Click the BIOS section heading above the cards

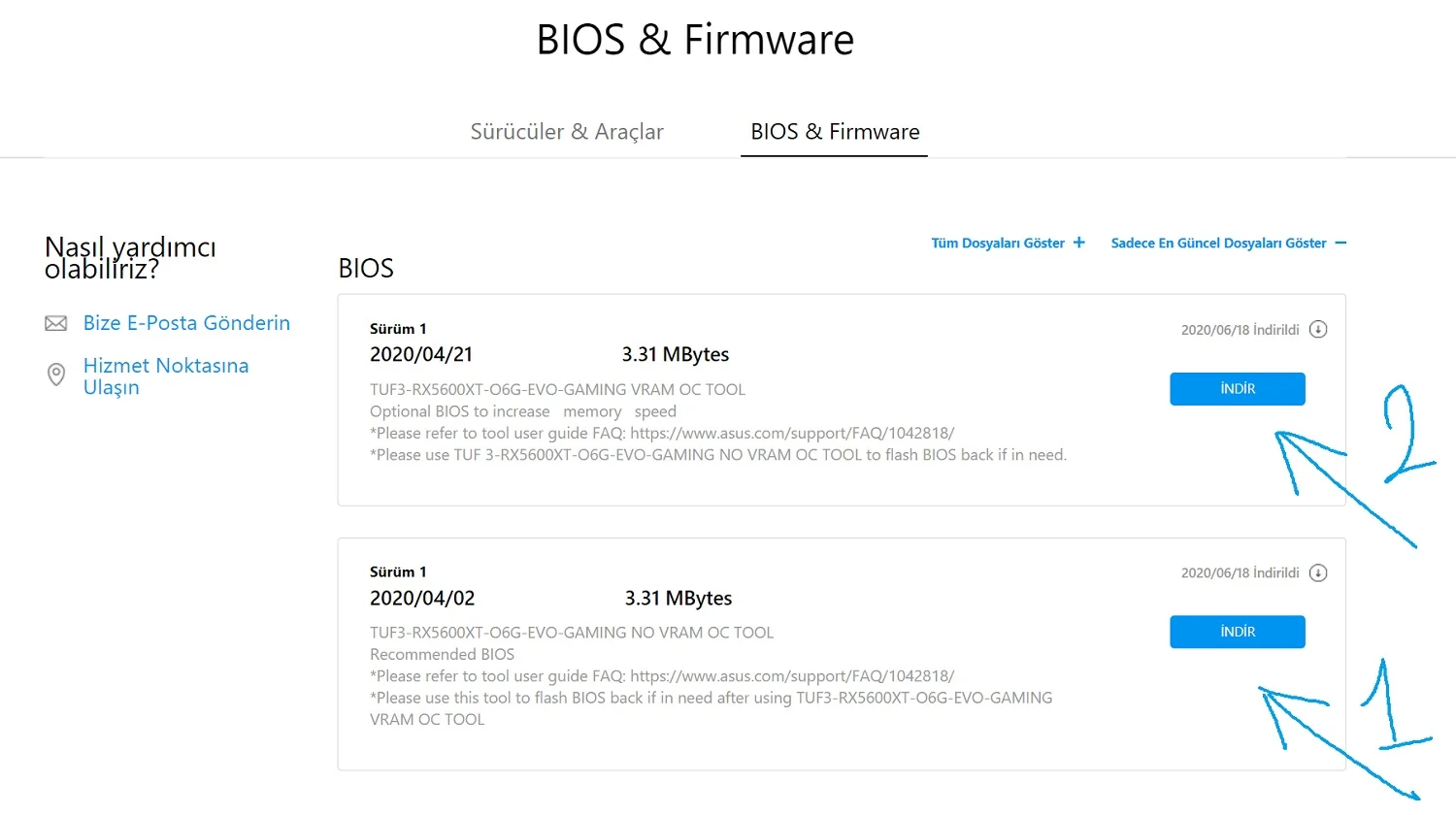tap(366, 269)
